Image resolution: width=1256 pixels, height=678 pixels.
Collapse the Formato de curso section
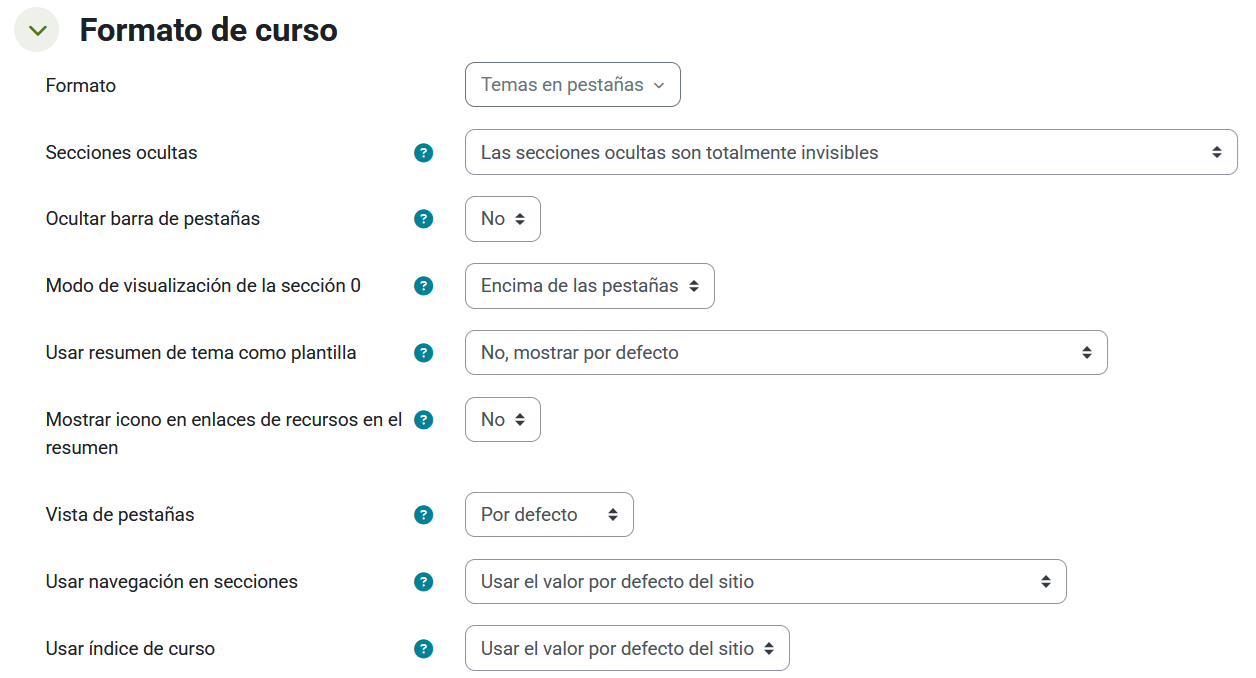point(37,31)
